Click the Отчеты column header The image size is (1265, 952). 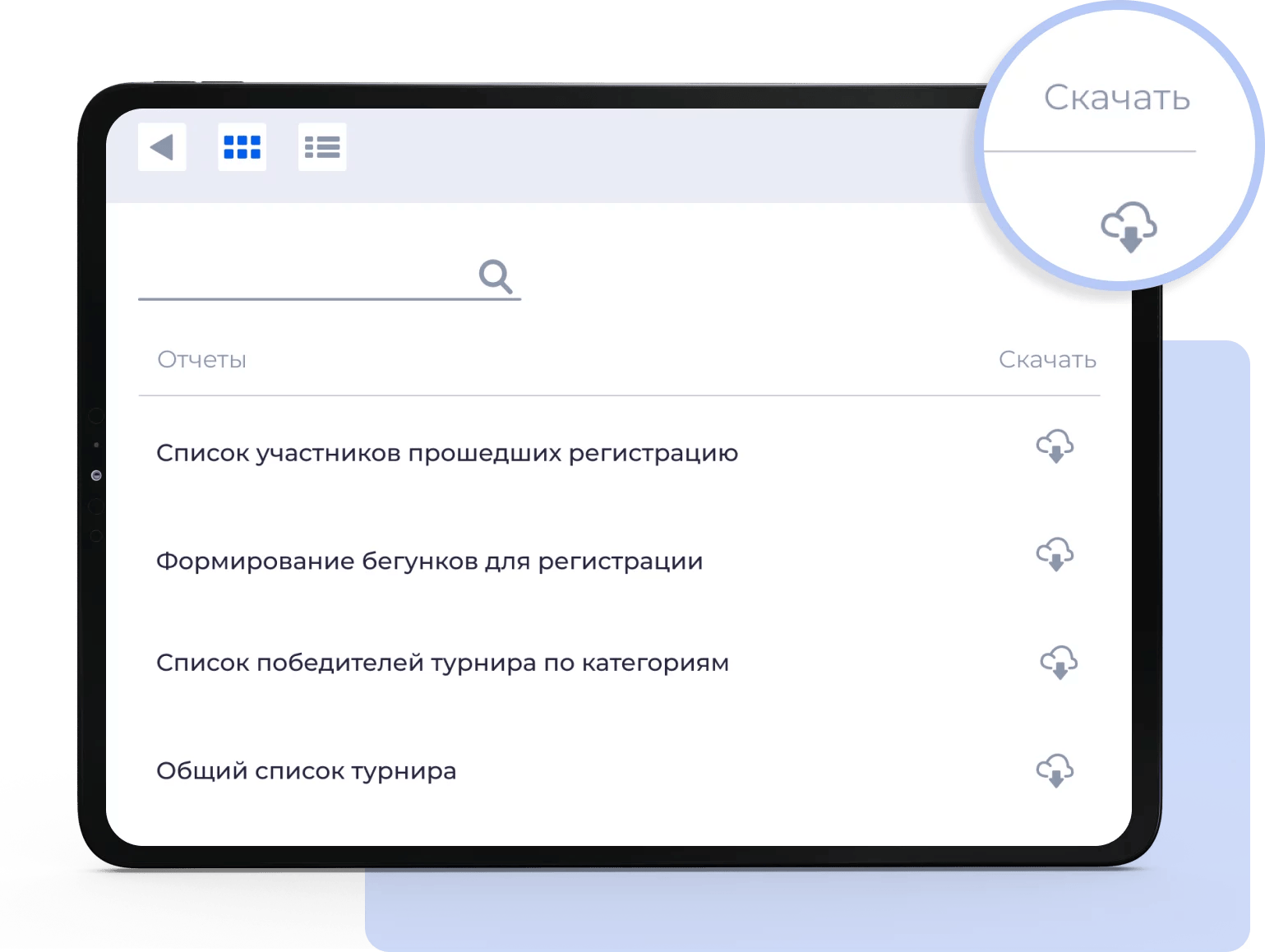pyautogui.click(x=202, y=360)
